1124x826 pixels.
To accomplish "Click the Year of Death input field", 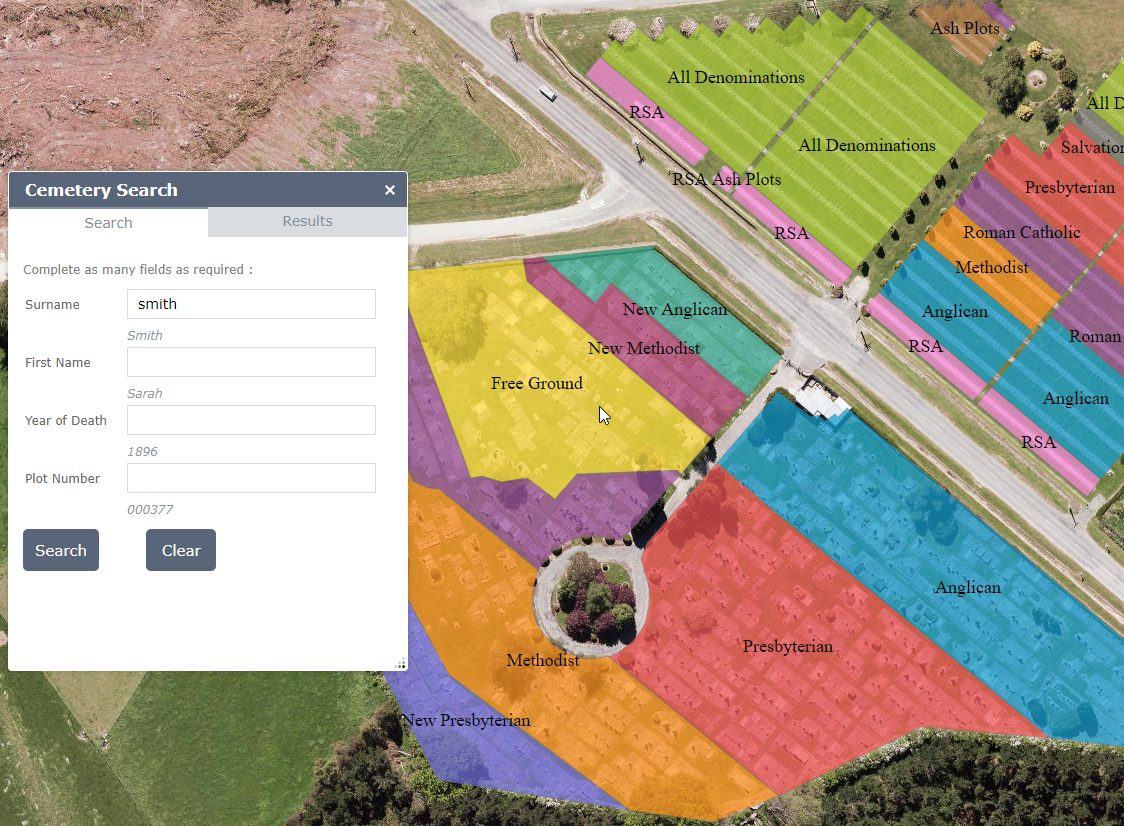I will pos(250,420).
